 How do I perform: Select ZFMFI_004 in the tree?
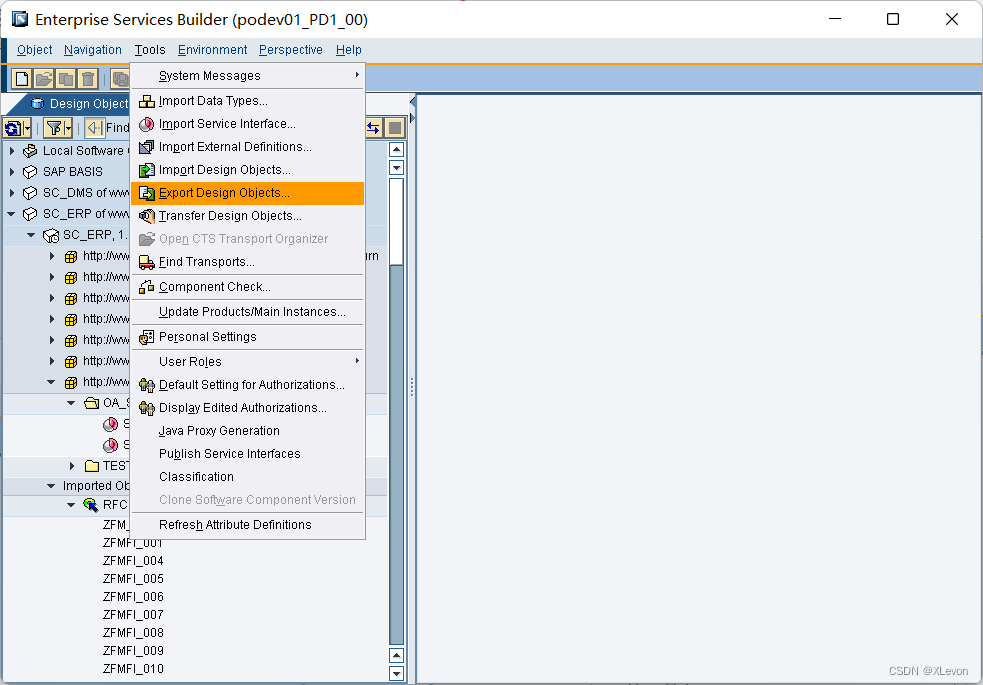[x=133, y=561]
